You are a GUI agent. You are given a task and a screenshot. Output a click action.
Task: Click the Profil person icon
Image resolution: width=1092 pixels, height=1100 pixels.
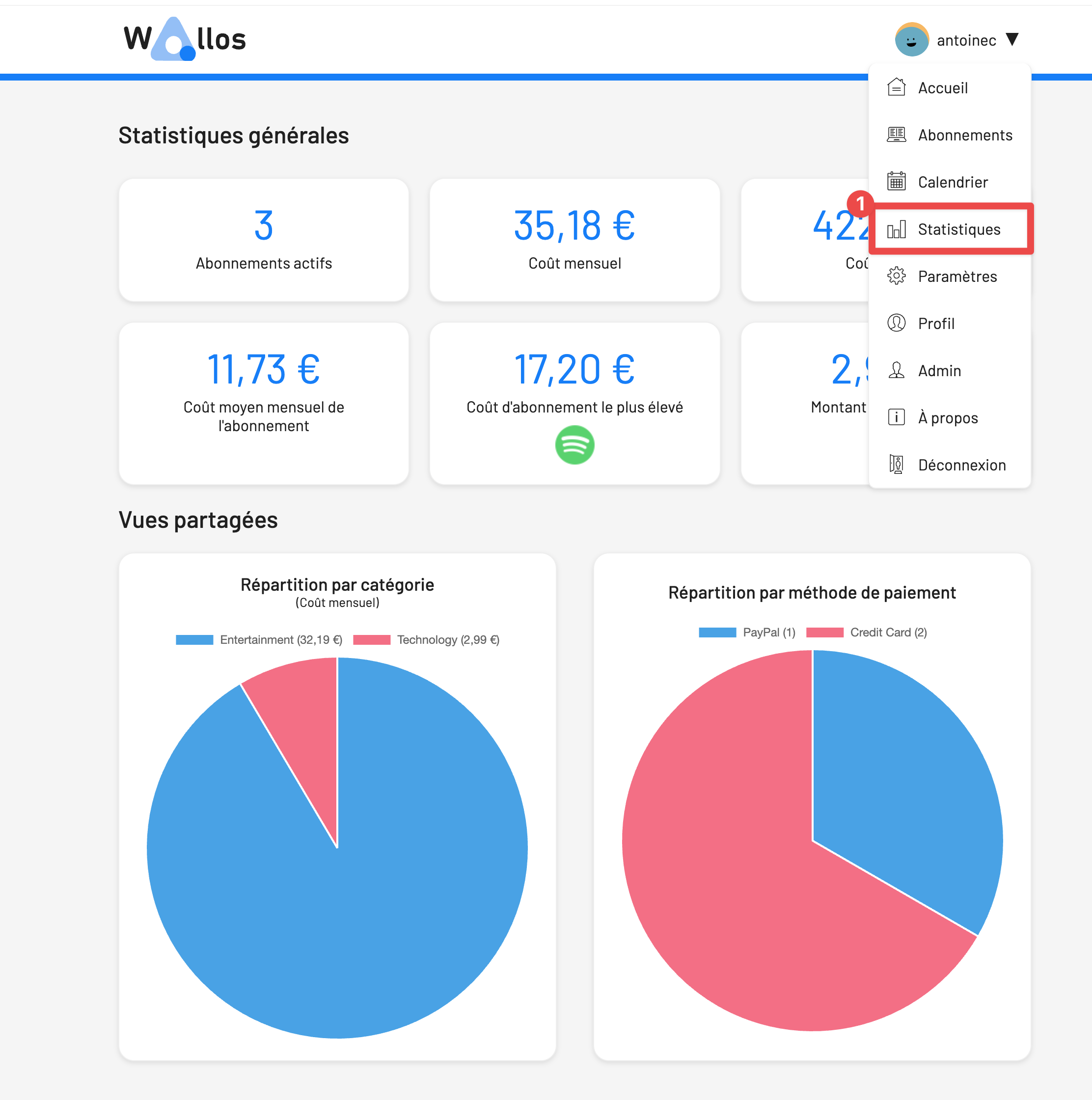pos(896,324)
